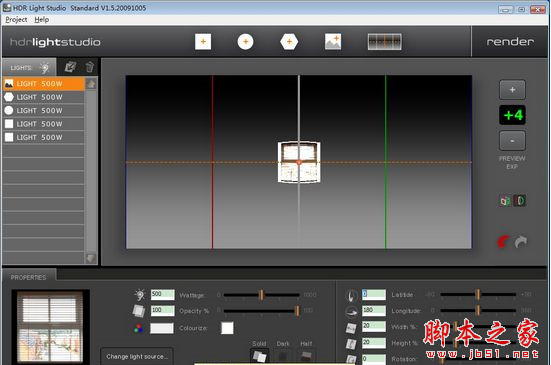Click the Longitude field showing 180
Screen dimensions: 551x365
click(374, 310)
